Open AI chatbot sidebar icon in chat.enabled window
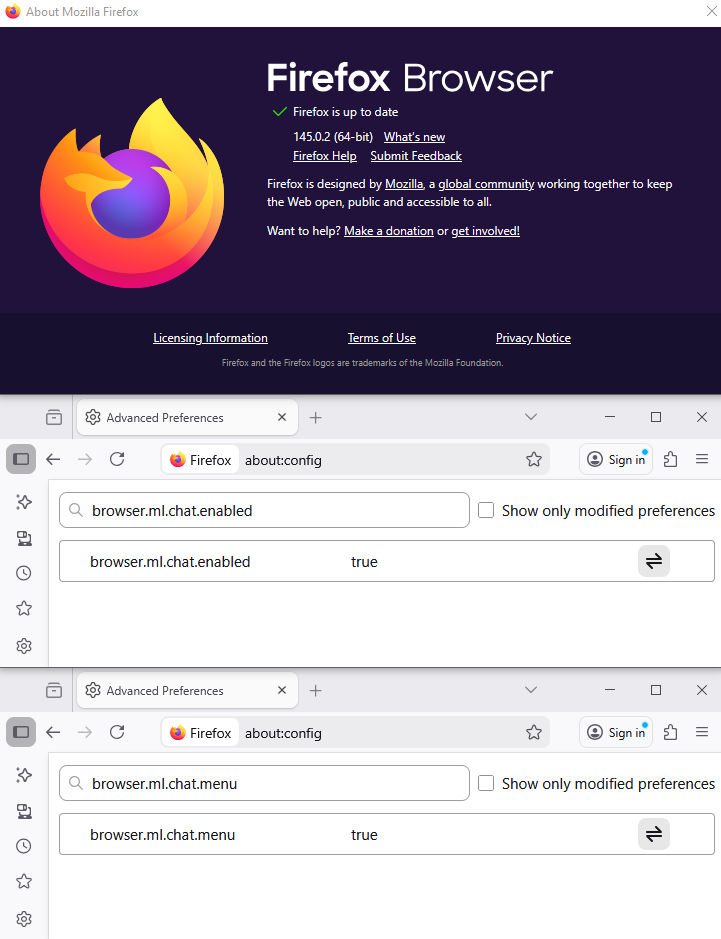This screenshot has height=939, width=721. pos(24,502)
